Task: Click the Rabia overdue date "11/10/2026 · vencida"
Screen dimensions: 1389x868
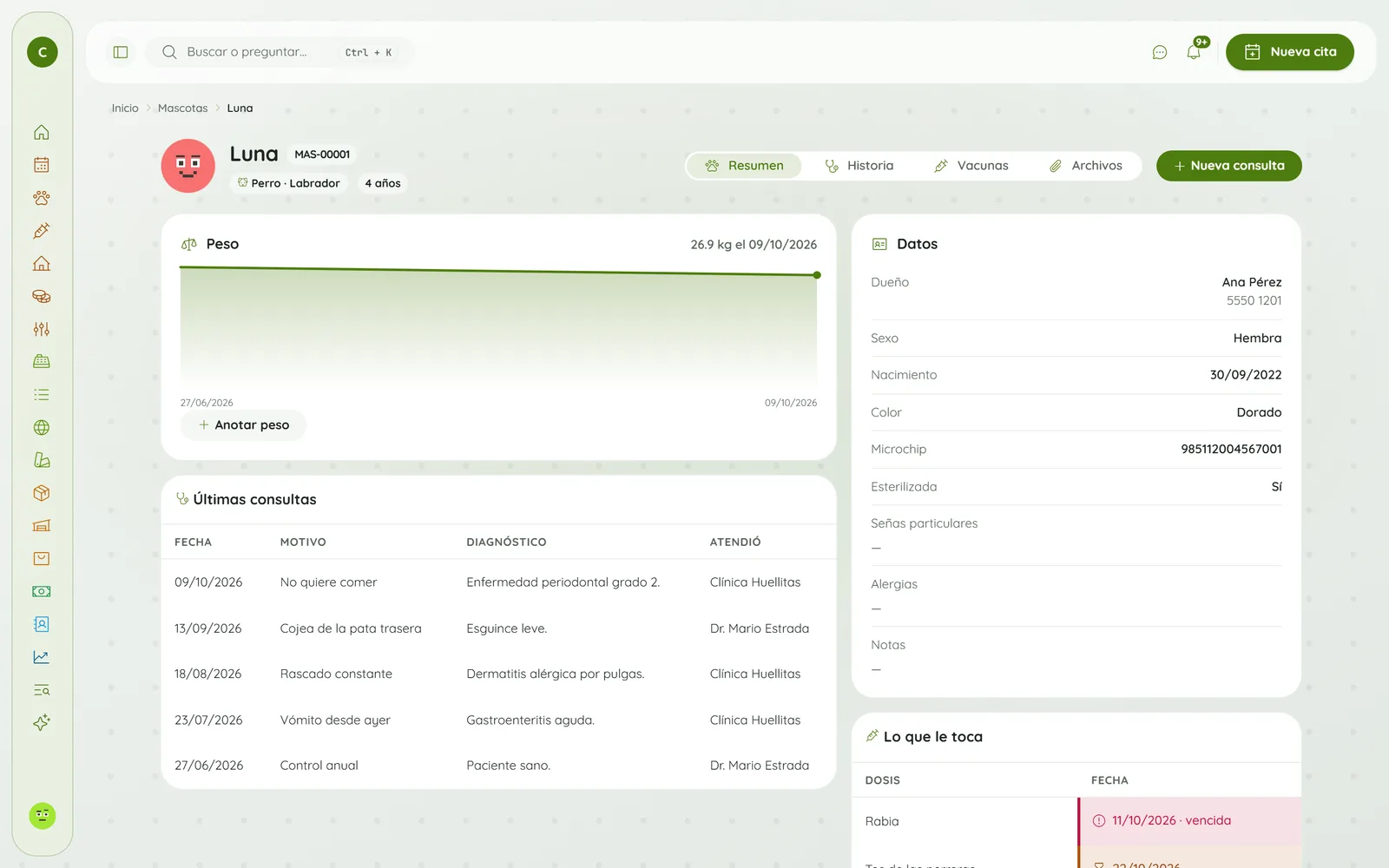Action: (1172, 820)
